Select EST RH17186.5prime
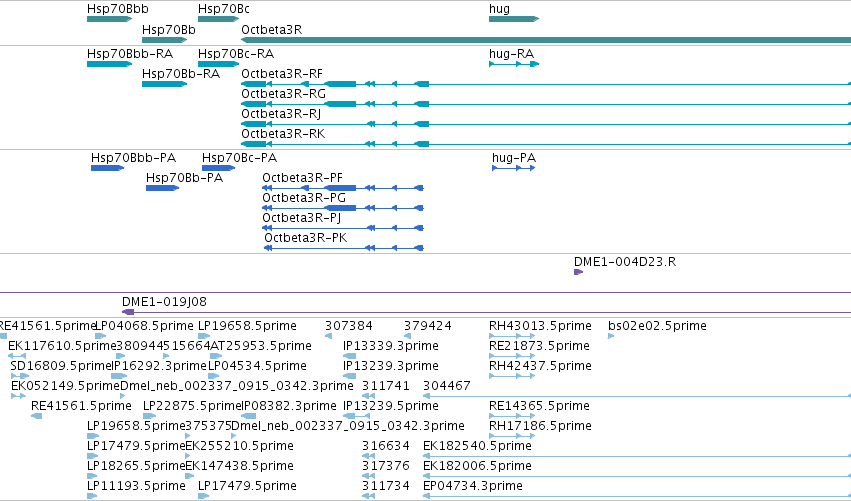Viewport: 851px width, 501px height. (540, 427)
